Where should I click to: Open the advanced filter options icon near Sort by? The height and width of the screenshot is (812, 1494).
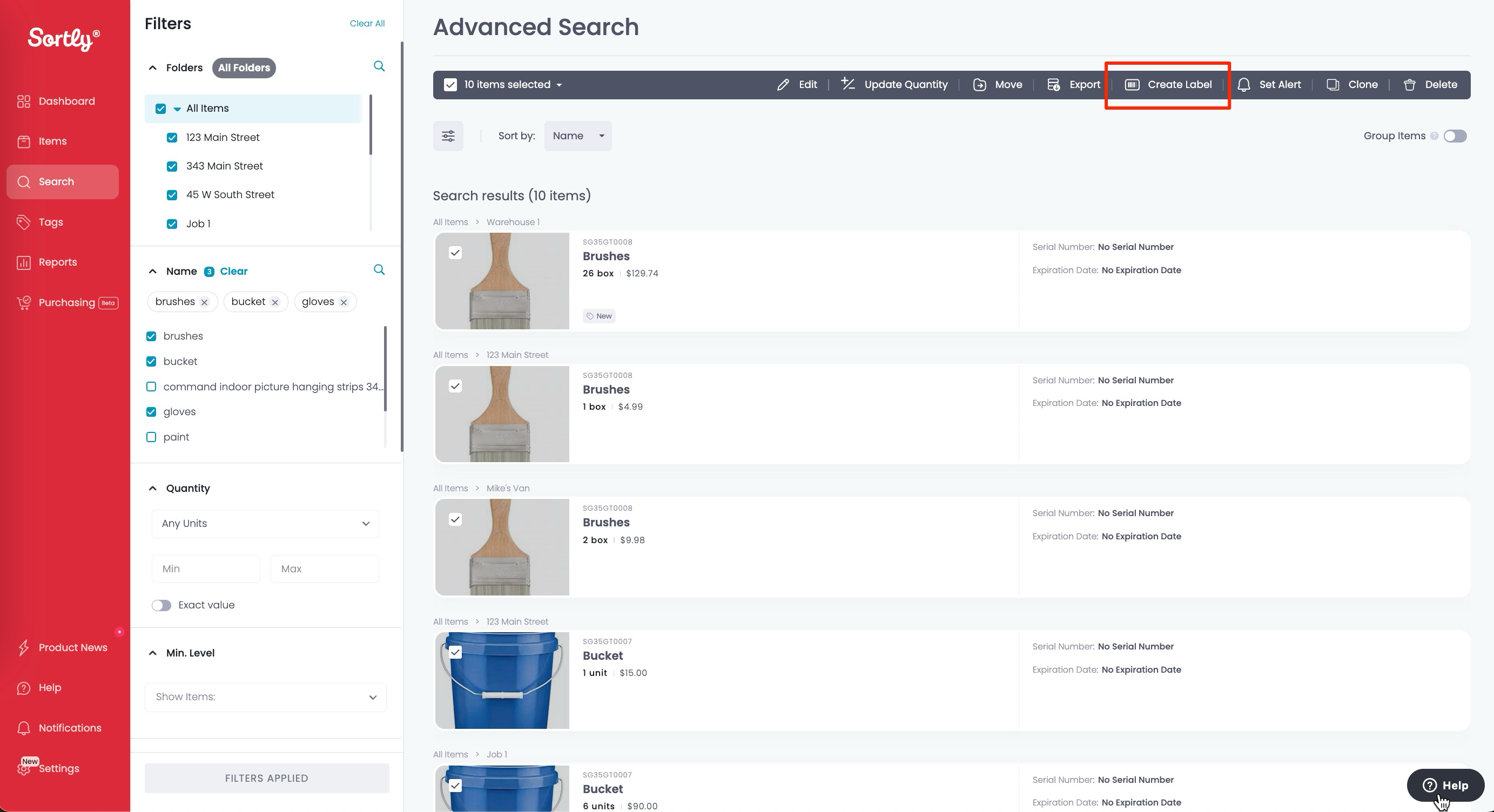448,136
